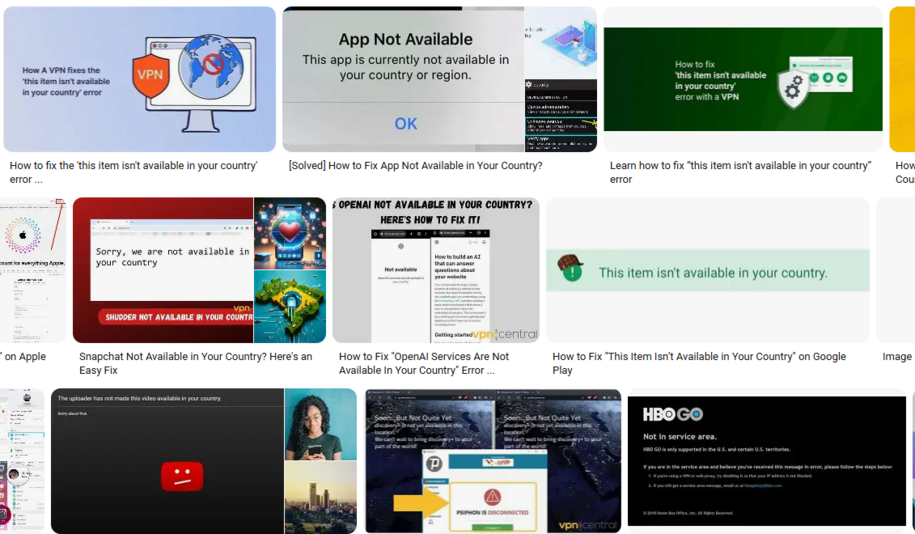Open the OpenAI Not Available thumbnail image

click(x=435, y=270)
